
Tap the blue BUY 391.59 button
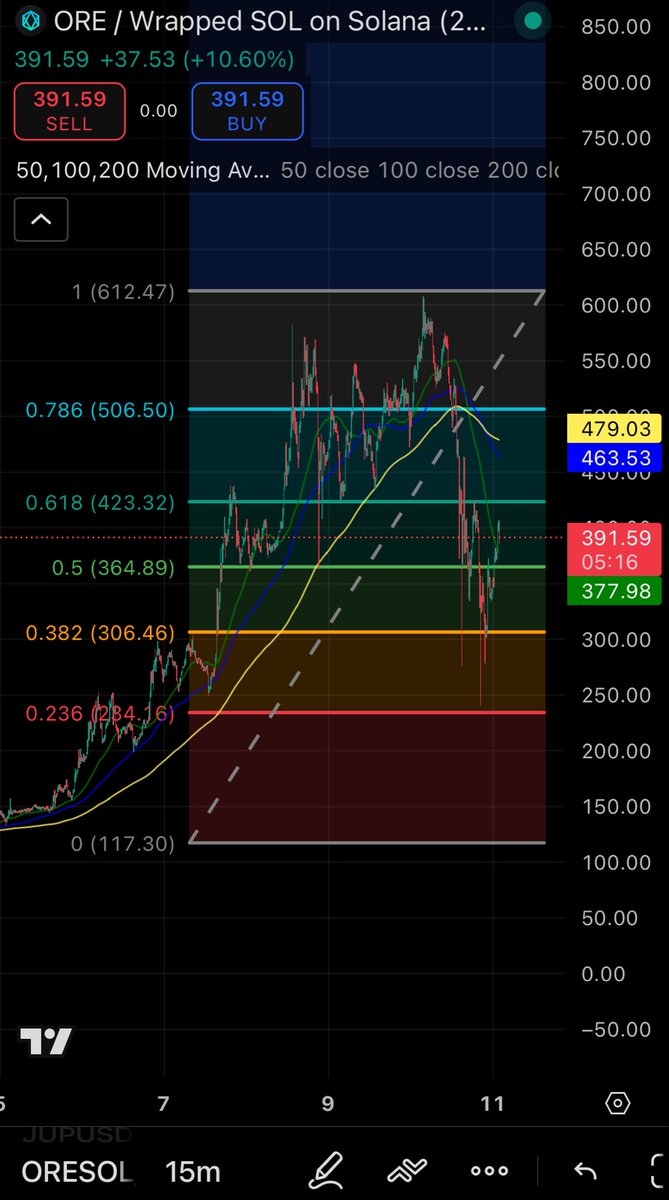247,110
